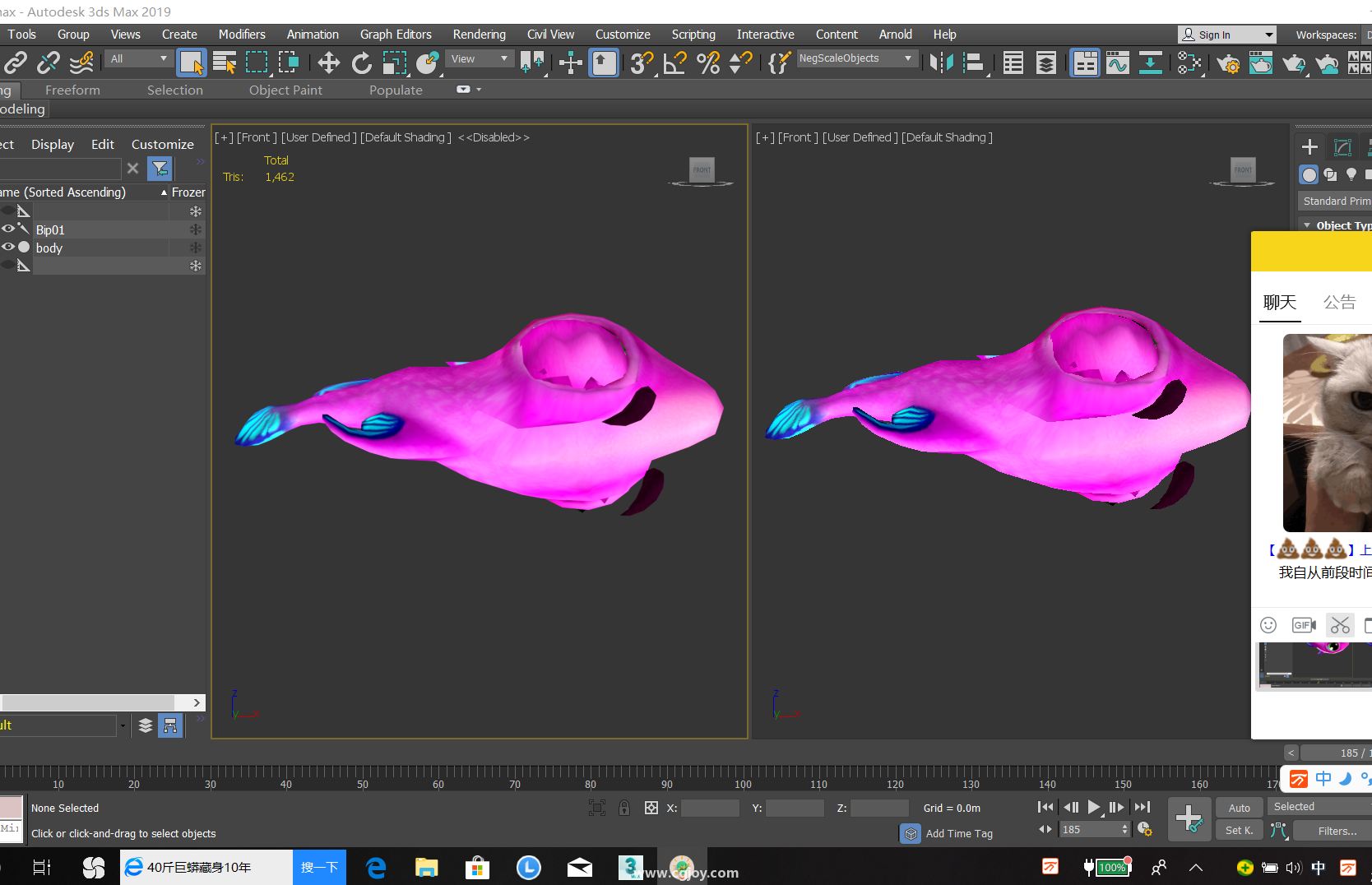This screenshot has height=885, width=1372.
Task: Toggle the Selection Lock padlock
Action: point(624,808)
